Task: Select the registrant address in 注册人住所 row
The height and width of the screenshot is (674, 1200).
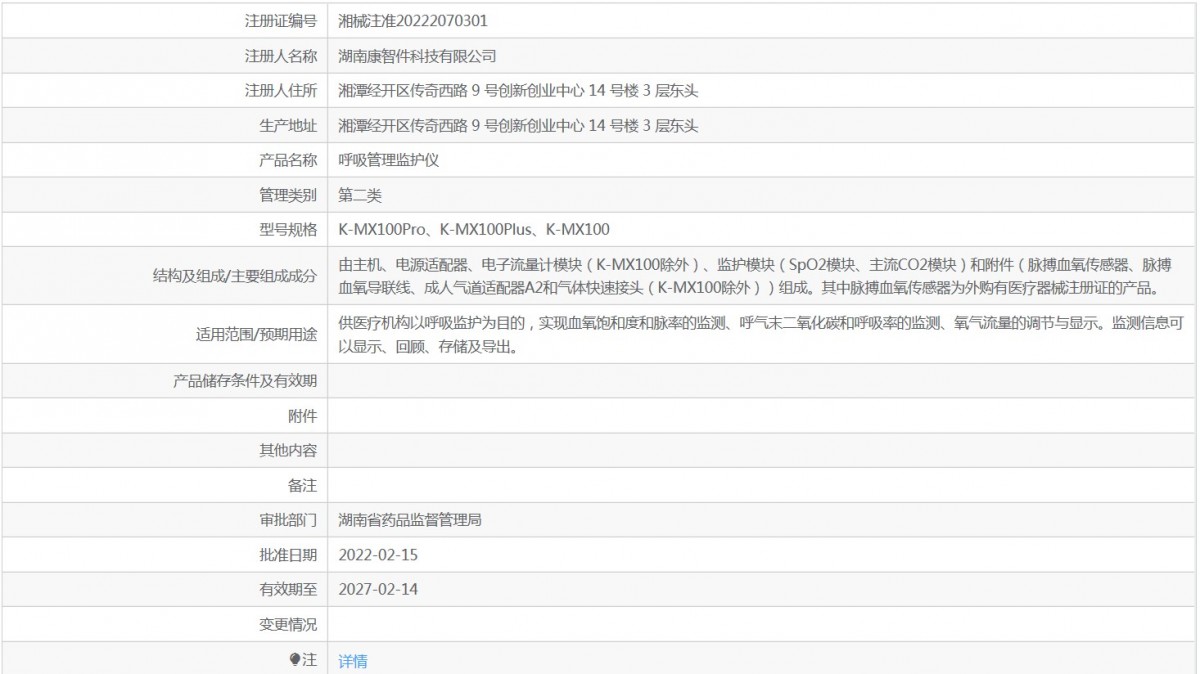Action: point(518,91)
